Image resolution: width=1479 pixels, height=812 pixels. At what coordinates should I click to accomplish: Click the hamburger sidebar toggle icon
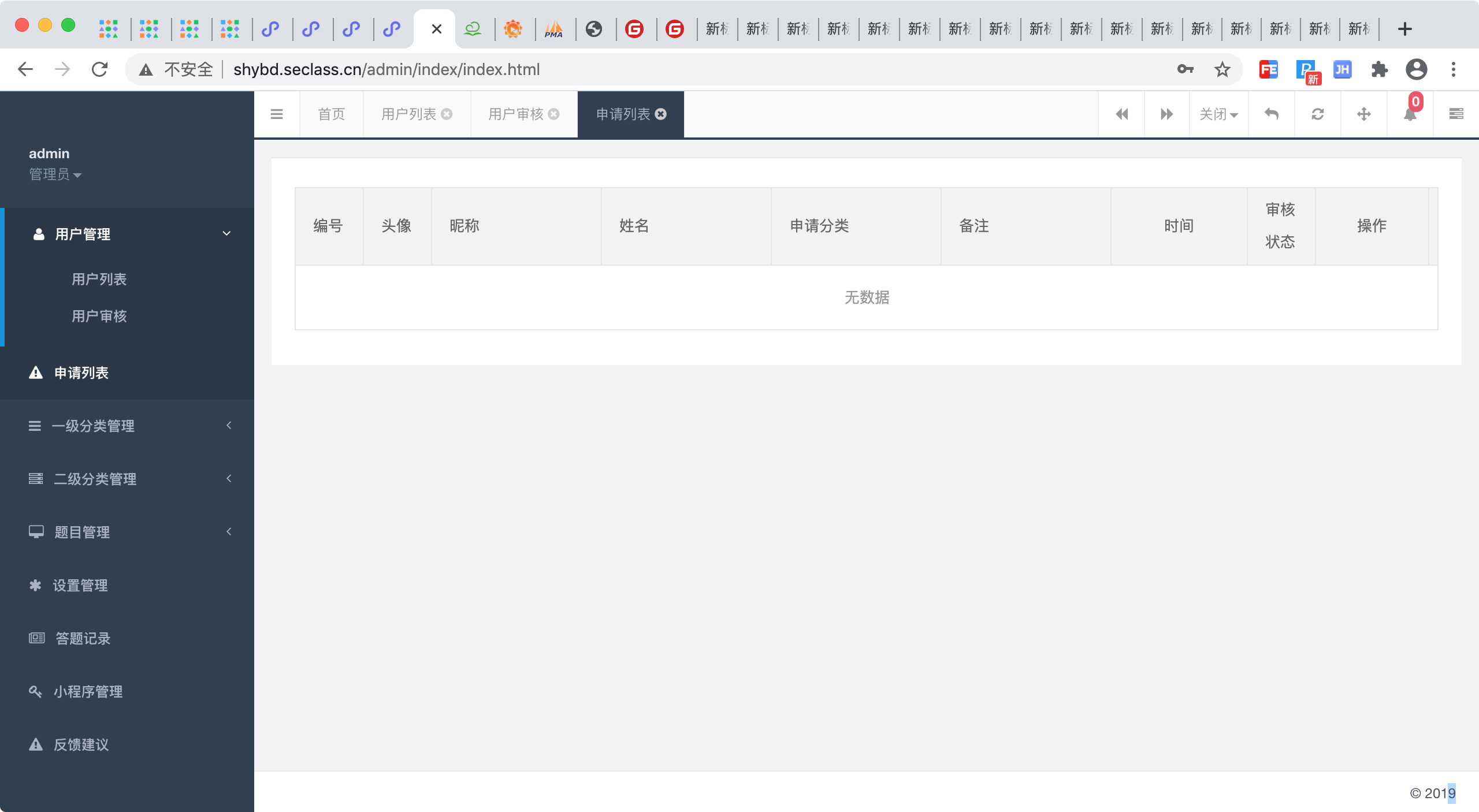pyautogui.click(x=277, y=114)
